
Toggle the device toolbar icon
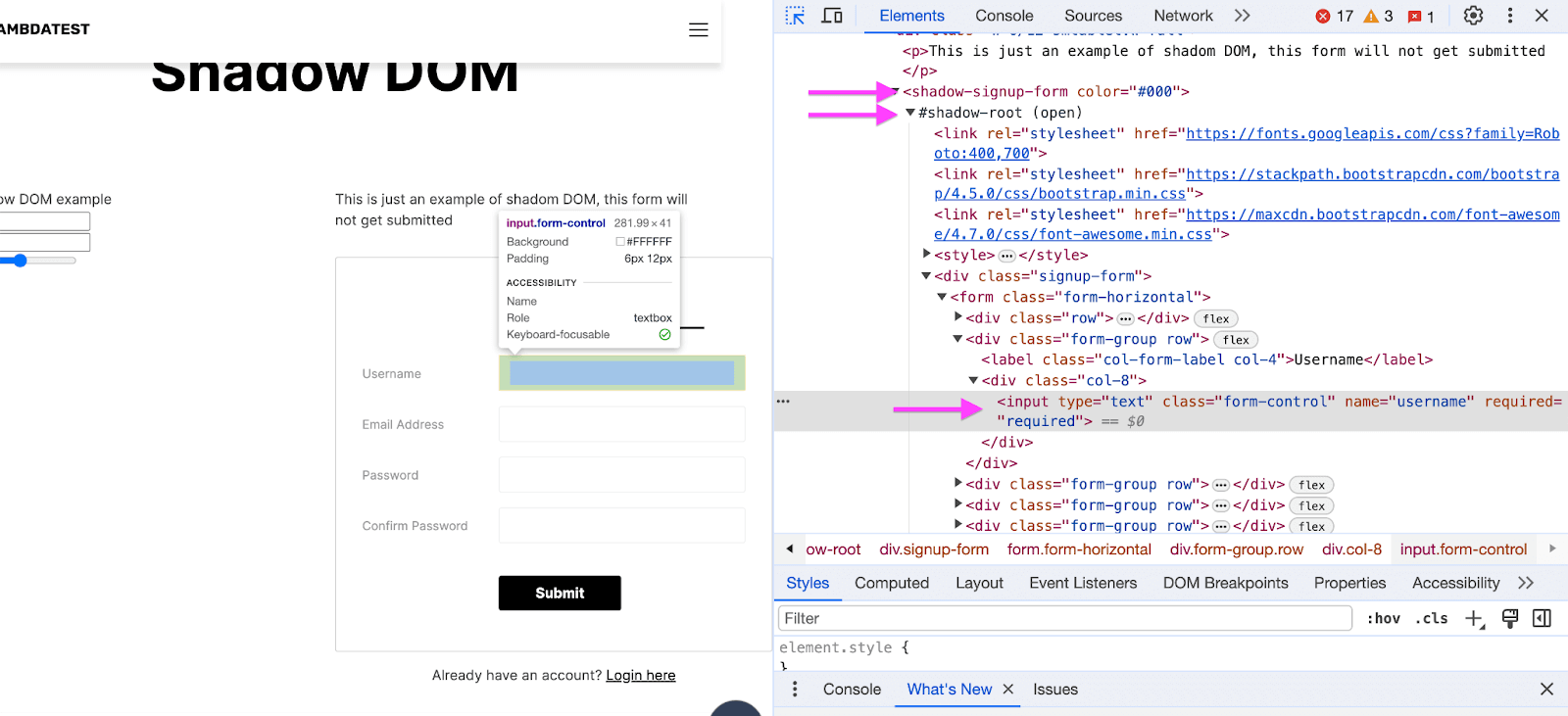coord(832,16)
